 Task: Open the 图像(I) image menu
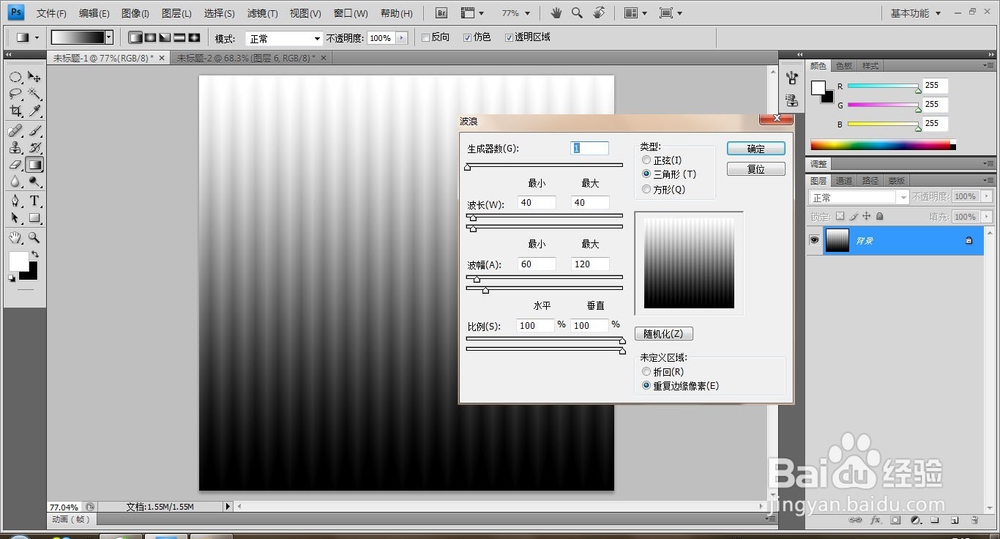tap(135, 13)
